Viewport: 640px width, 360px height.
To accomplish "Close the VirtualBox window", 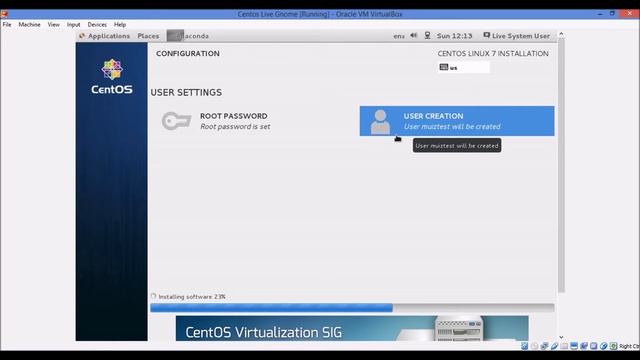I will click(629, 14).
